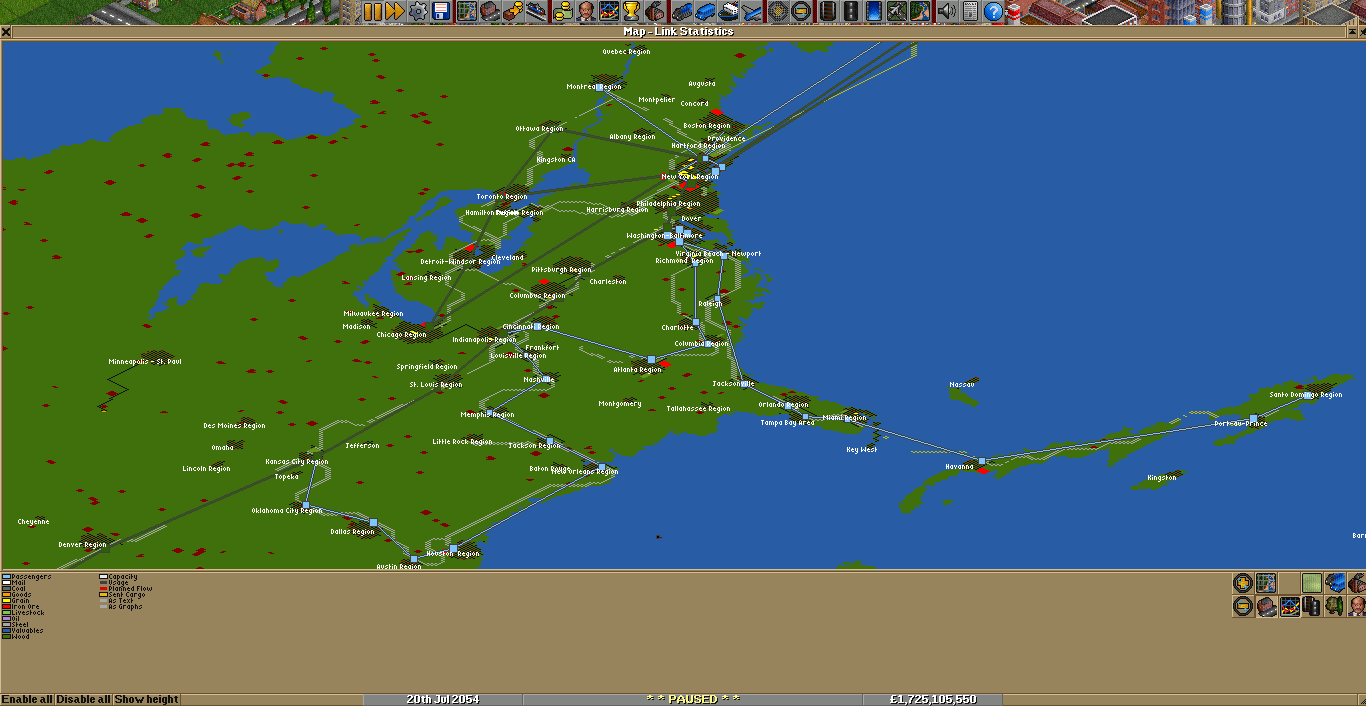1366x706 pixels.
Task: Toggle Grain cargo in legend
Action: pyautogui.click(x=17, y=601)
